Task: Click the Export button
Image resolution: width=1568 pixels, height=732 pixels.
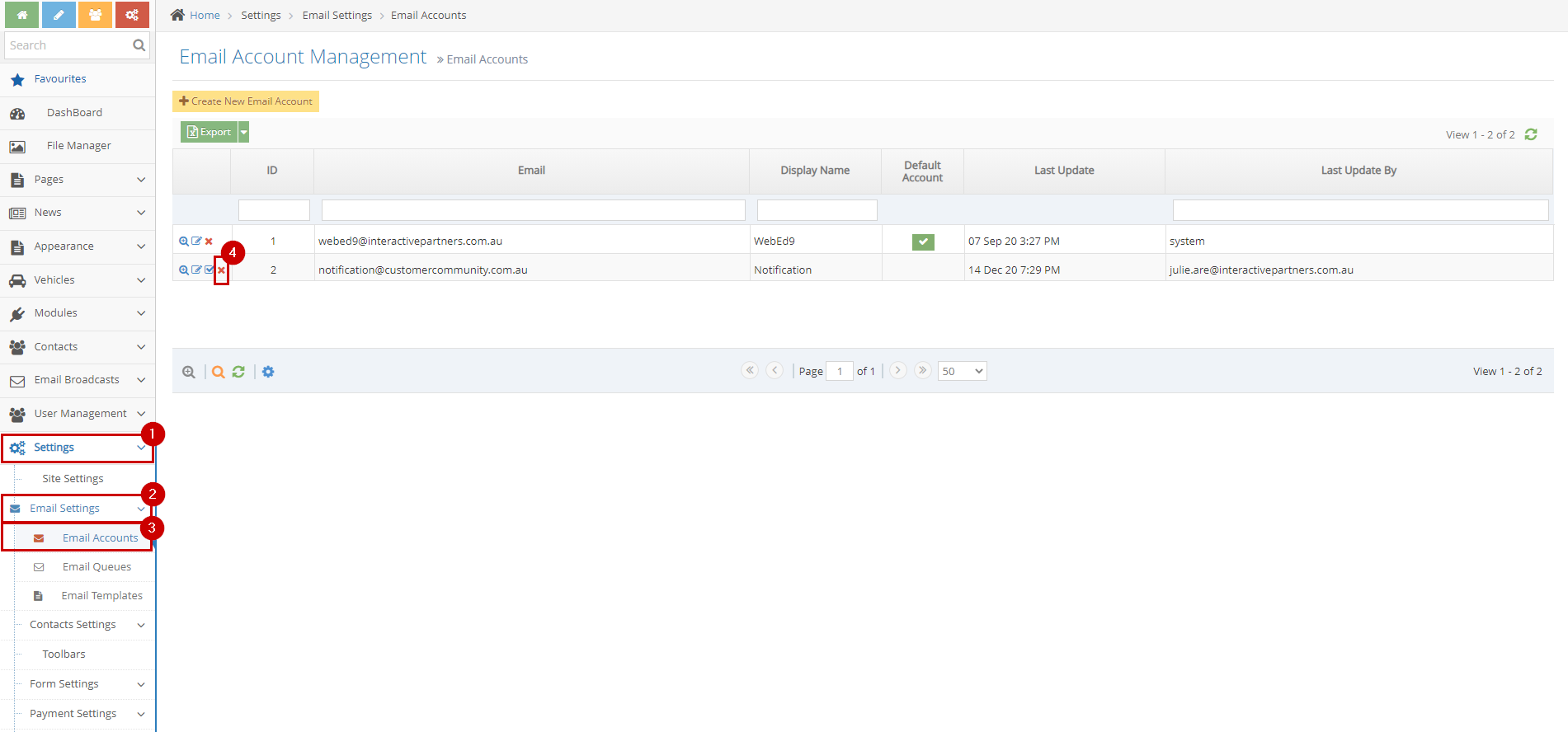Action: (x=210, y=132)
